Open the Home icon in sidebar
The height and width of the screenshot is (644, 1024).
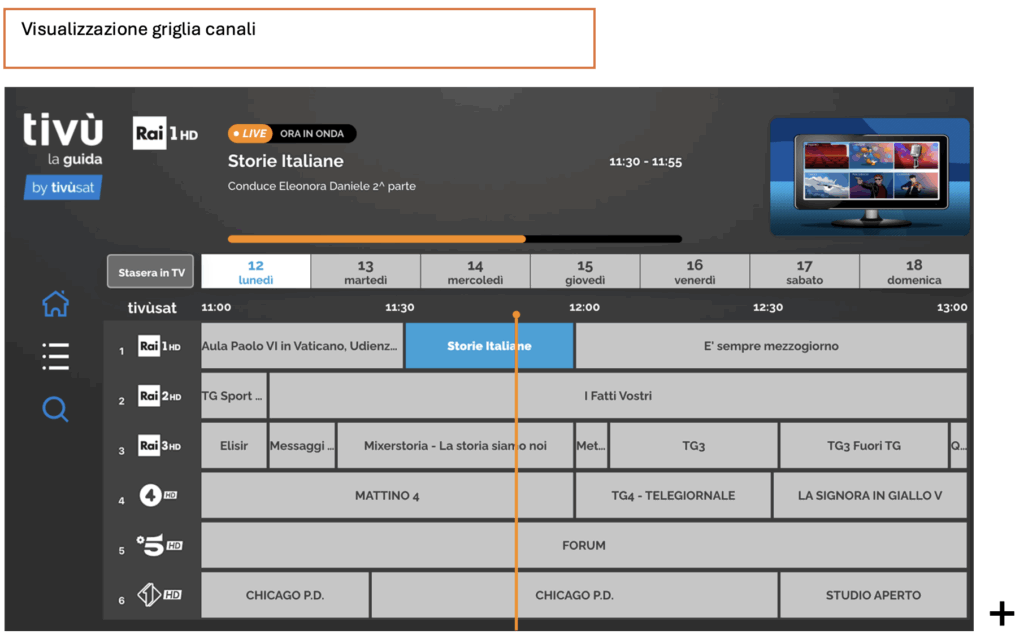click(55, 304)
